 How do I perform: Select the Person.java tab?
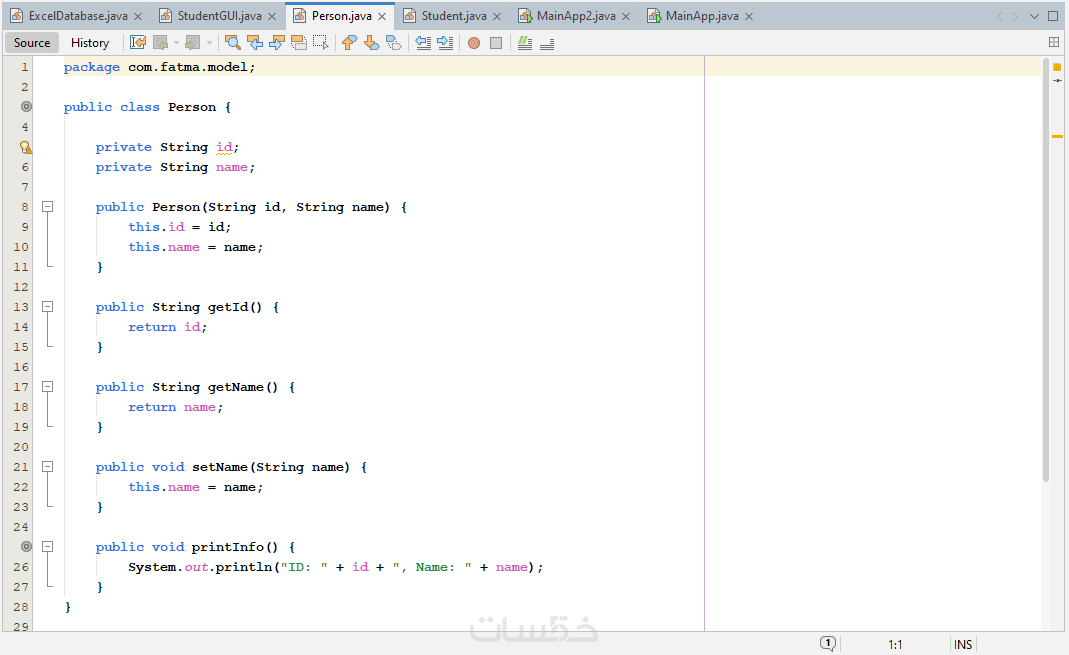click(x=342, y=16)
